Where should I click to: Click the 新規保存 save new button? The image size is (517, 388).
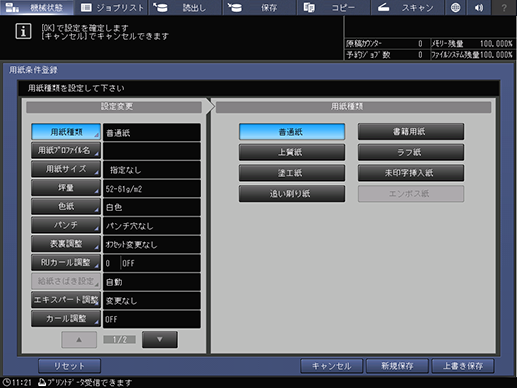(x=397, y=366)
